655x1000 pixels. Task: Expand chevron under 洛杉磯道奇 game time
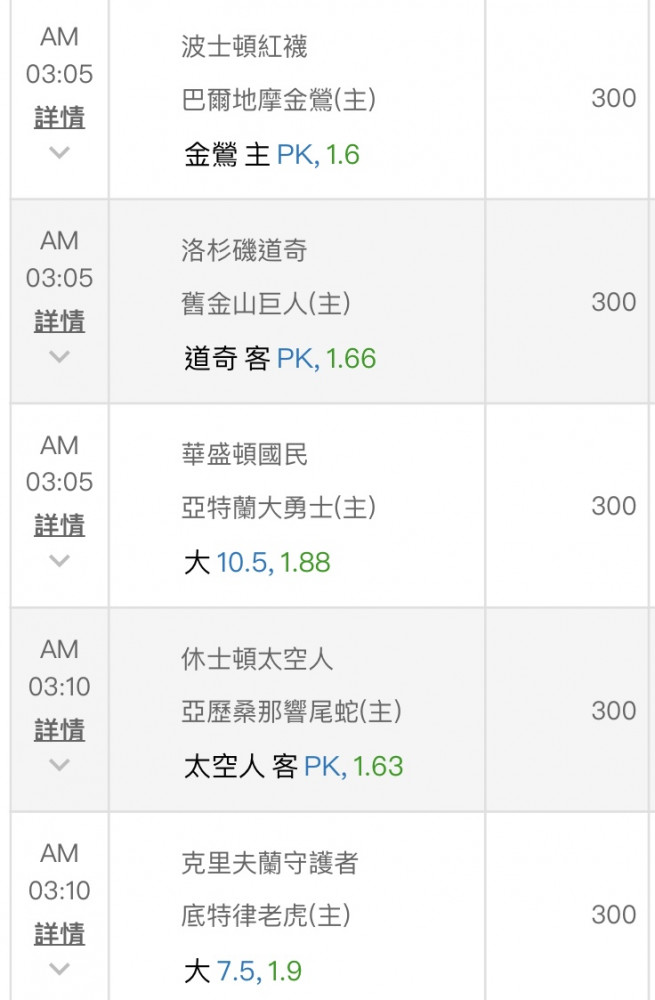59,356
